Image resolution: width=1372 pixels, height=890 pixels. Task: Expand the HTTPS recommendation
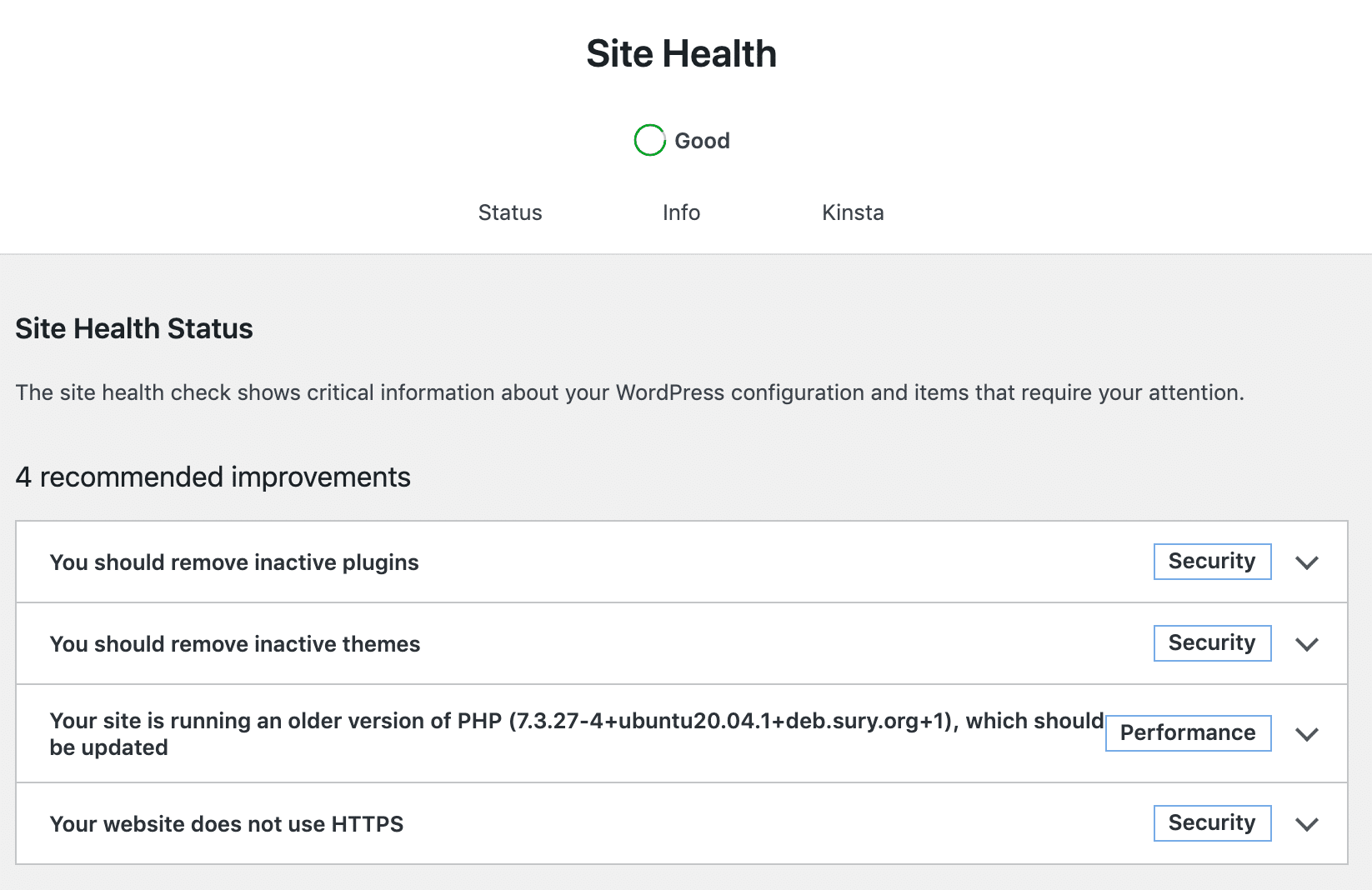point(1307,825)
